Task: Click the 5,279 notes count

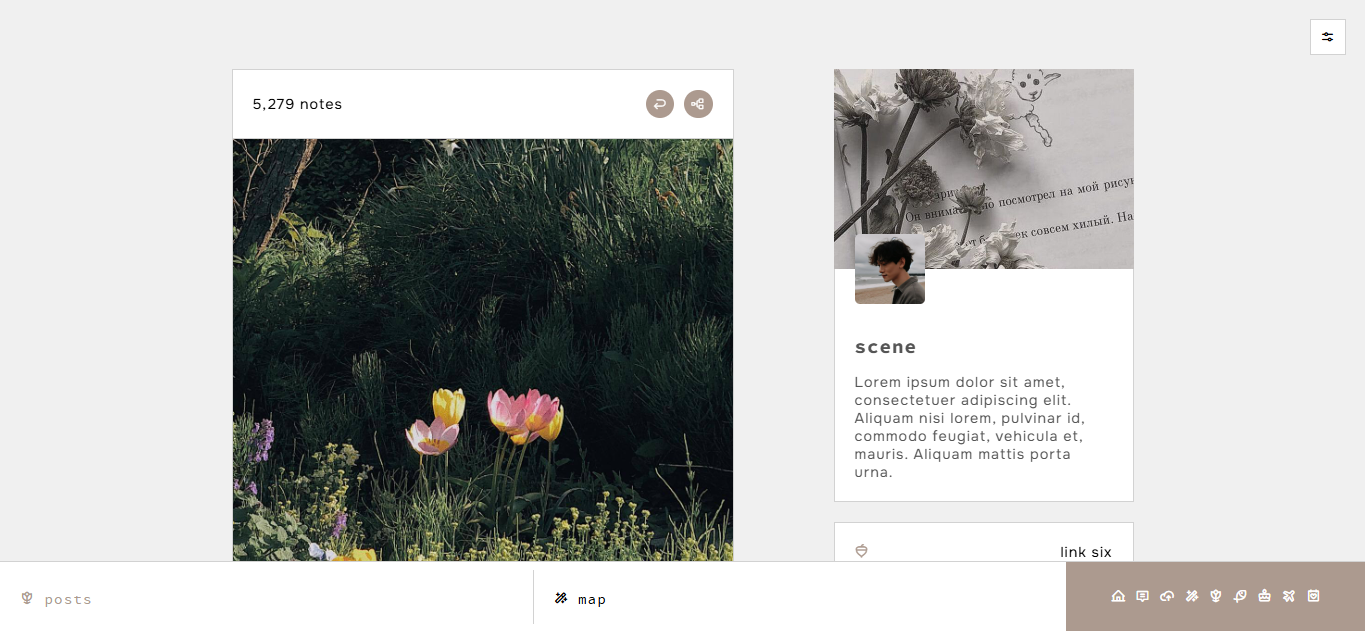Action: (x=297, y=104)
